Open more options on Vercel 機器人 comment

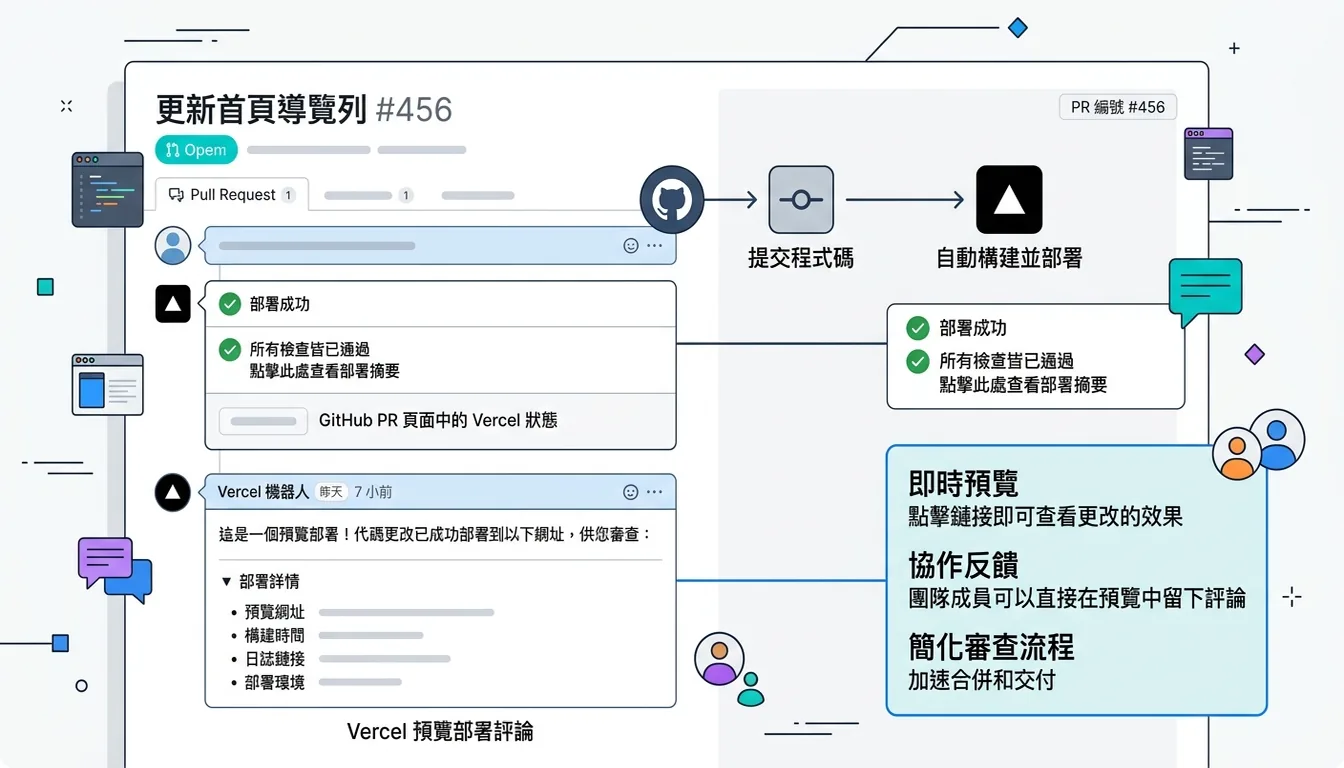(654, 492)
